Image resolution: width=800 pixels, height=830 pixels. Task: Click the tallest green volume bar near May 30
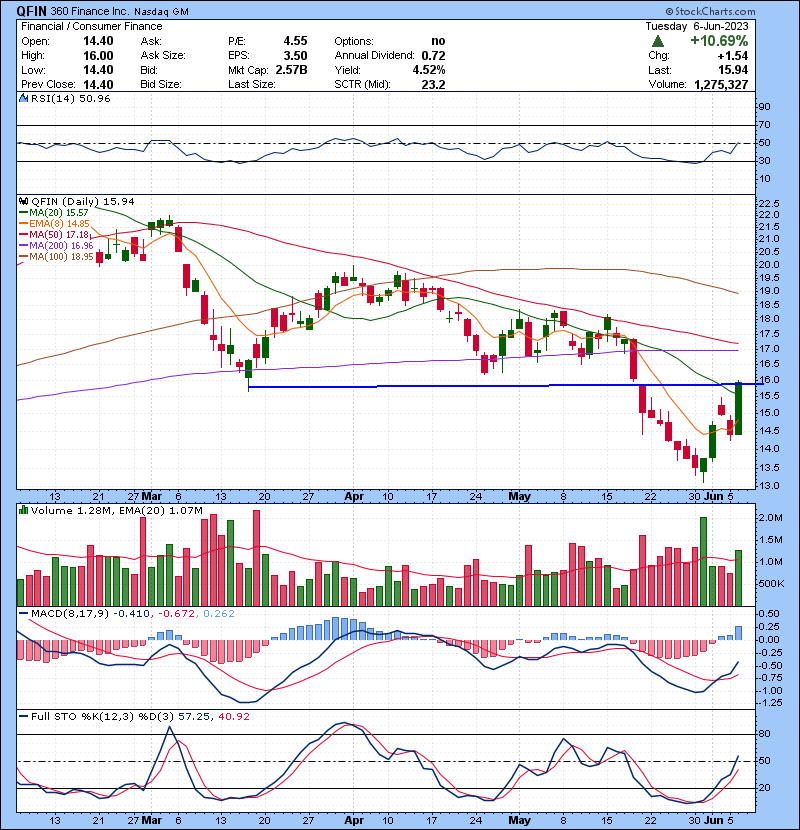(703, 561)
